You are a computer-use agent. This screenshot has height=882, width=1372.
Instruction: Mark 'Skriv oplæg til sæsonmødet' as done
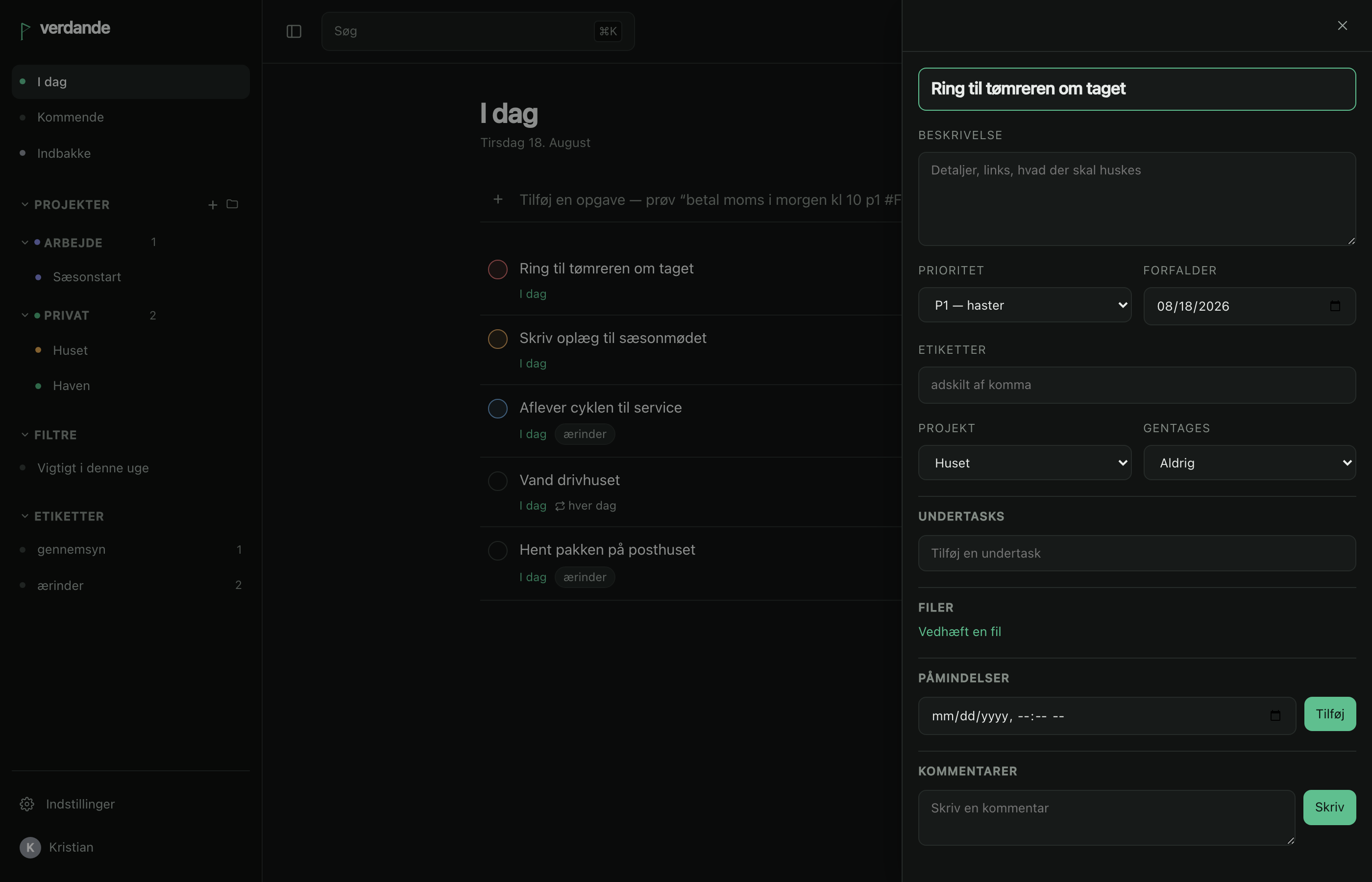(x=498, y=339)
